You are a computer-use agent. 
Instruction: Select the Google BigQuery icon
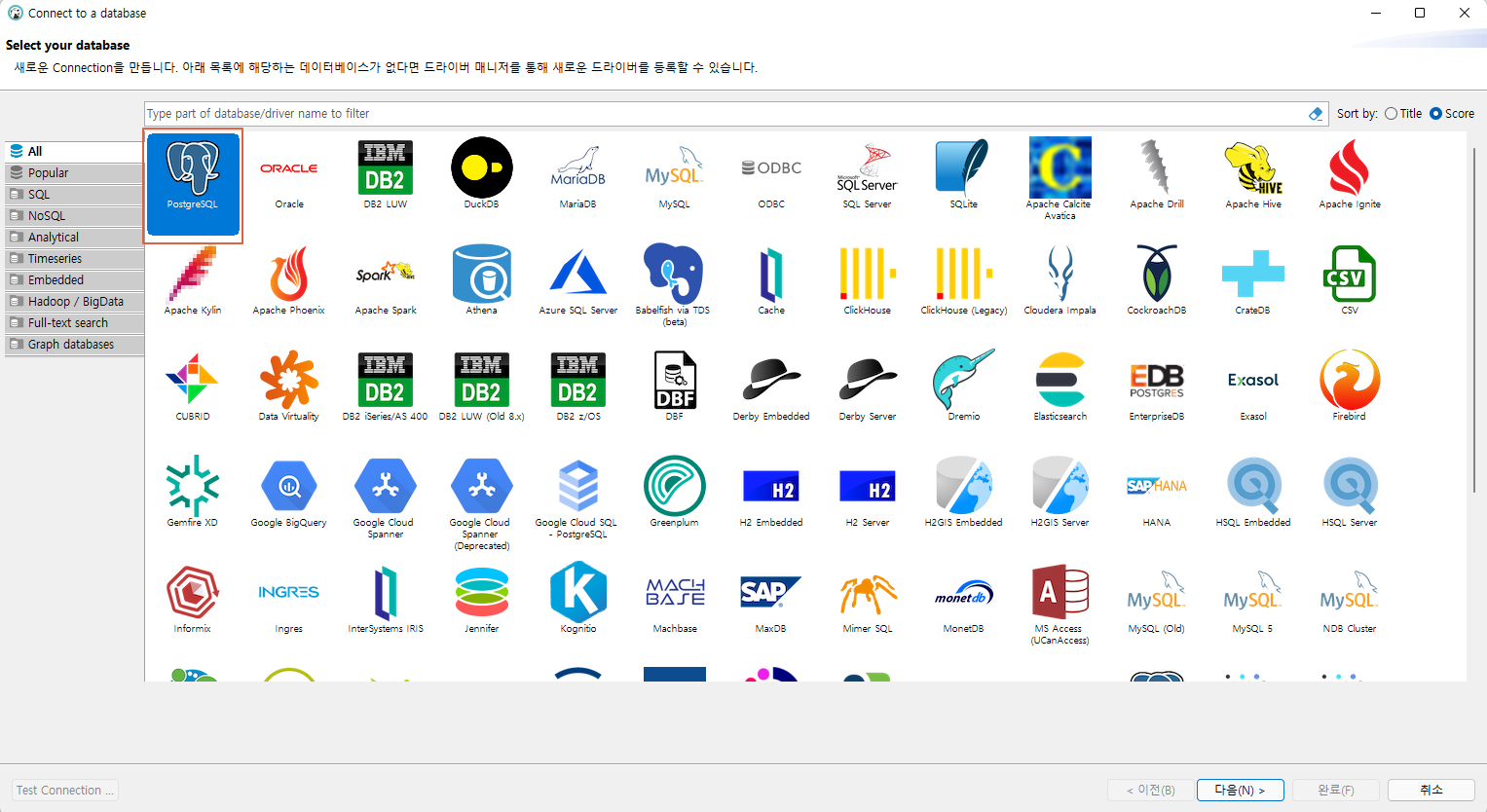289,494
